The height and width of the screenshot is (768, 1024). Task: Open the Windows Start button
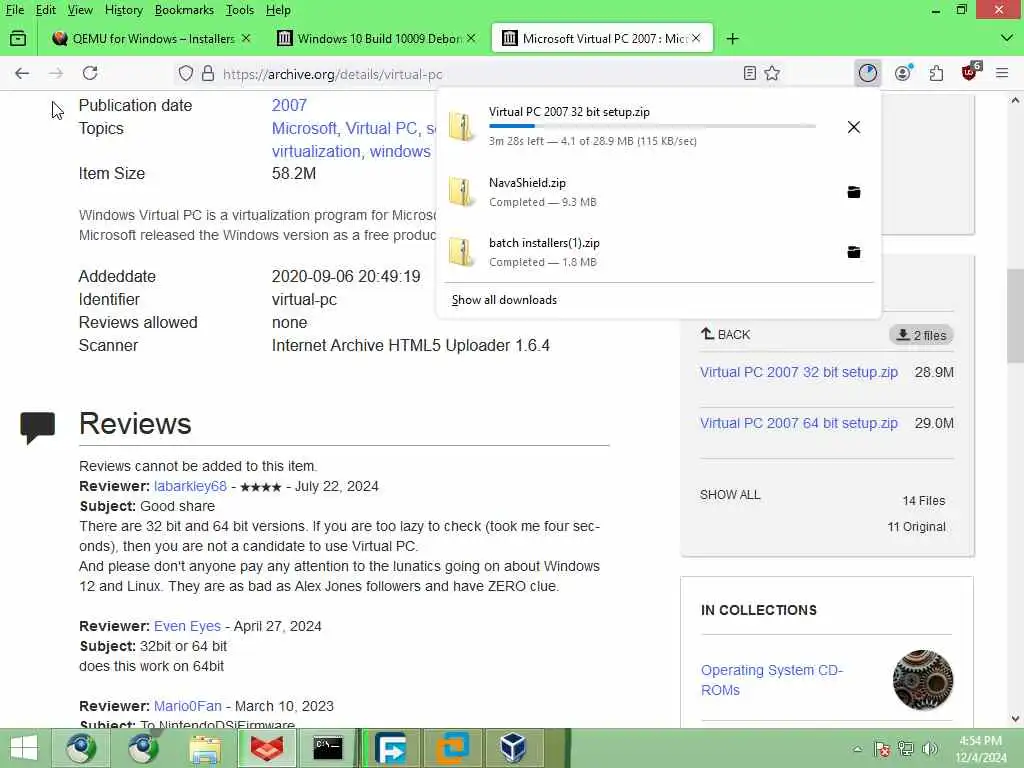24,748
